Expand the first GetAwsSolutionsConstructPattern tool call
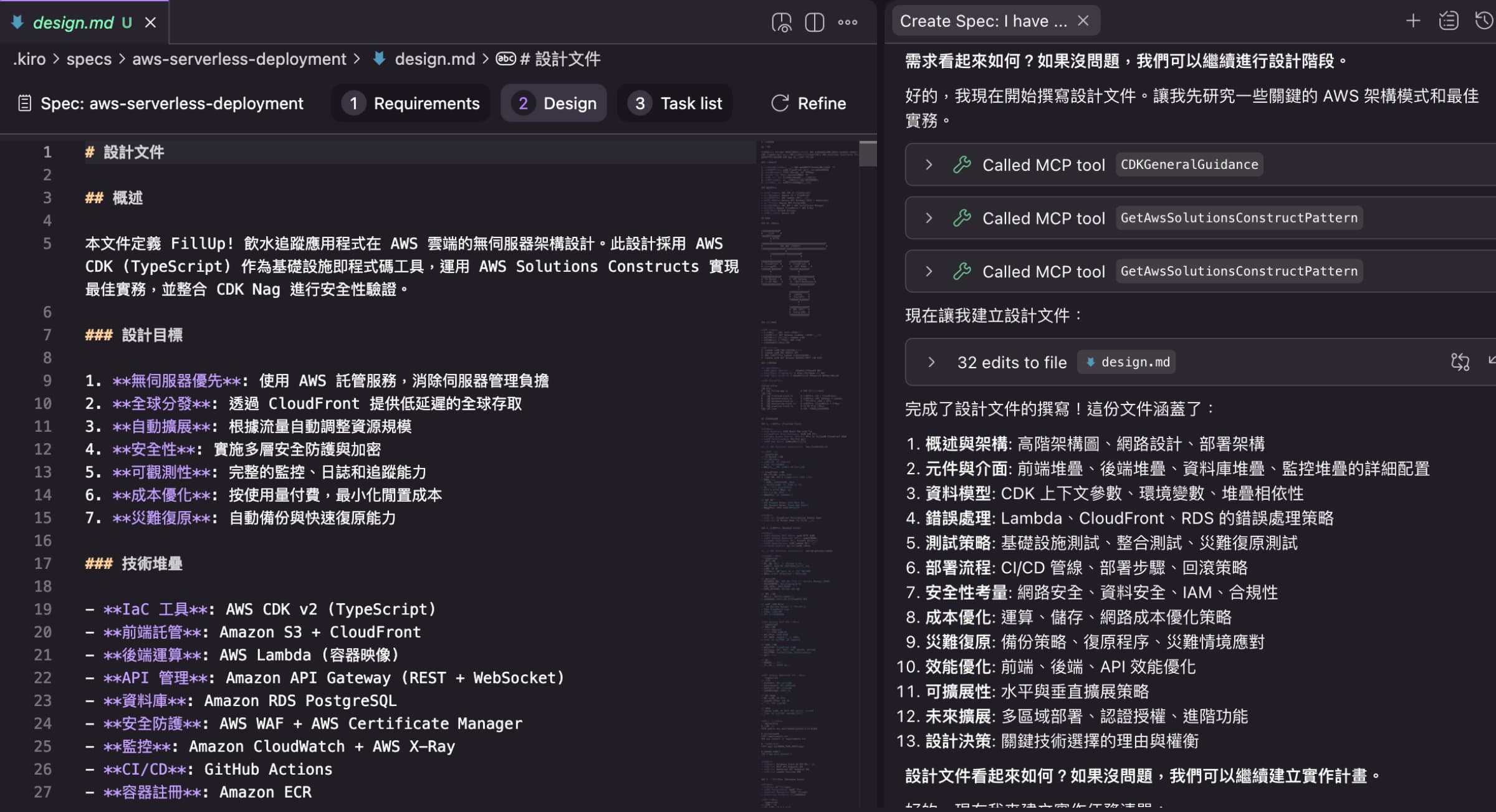Image resolution: width=1496 pixels, height=812 pixels. click(x=929, y=217)
